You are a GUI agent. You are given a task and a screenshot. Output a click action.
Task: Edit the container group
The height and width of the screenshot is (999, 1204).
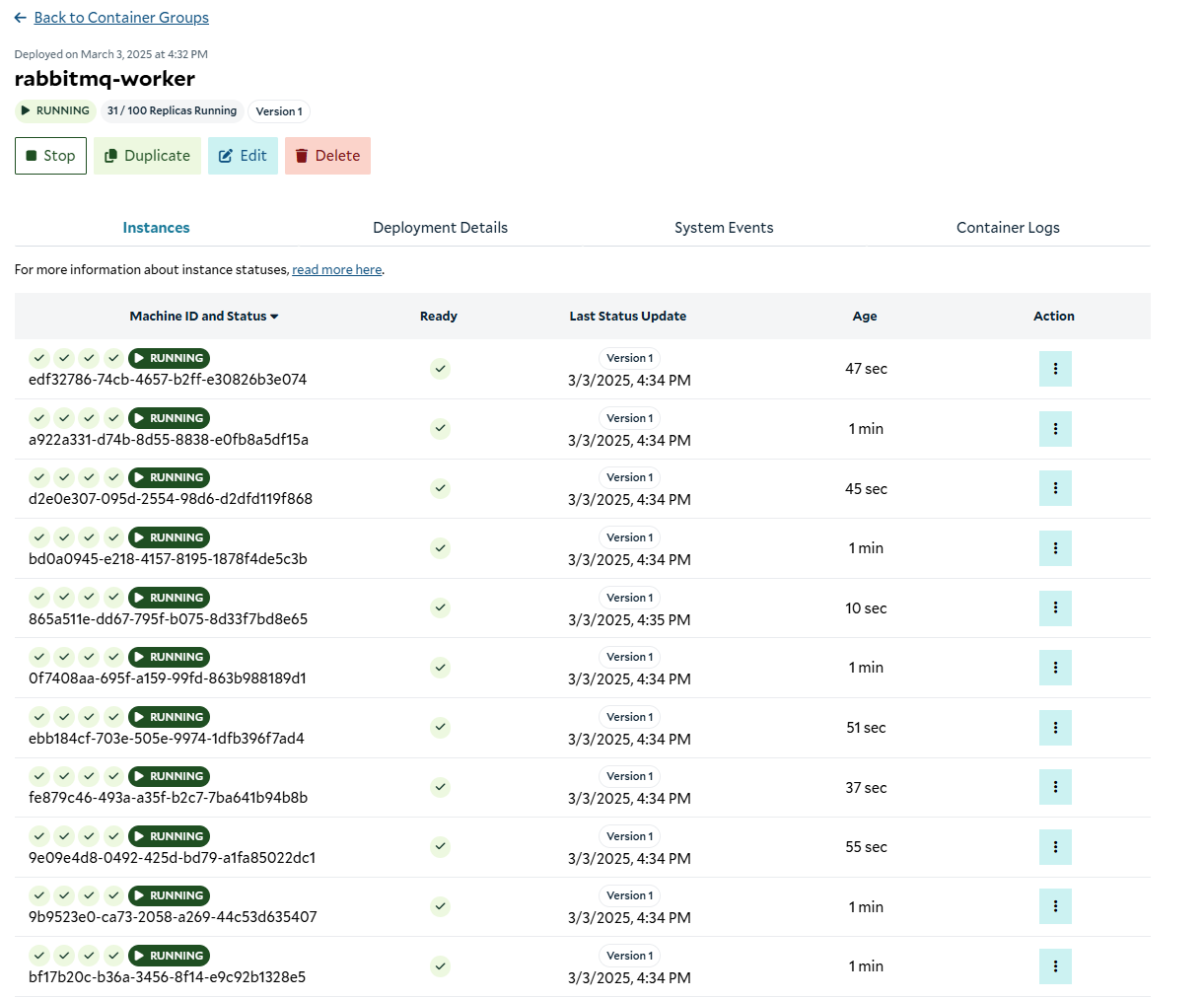[243, 156]
